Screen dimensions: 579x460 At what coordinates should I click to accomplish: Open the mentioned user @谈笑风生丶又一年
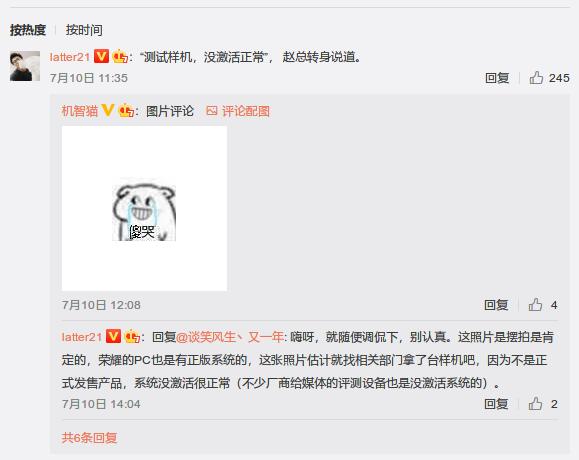[x=230, y=337]
